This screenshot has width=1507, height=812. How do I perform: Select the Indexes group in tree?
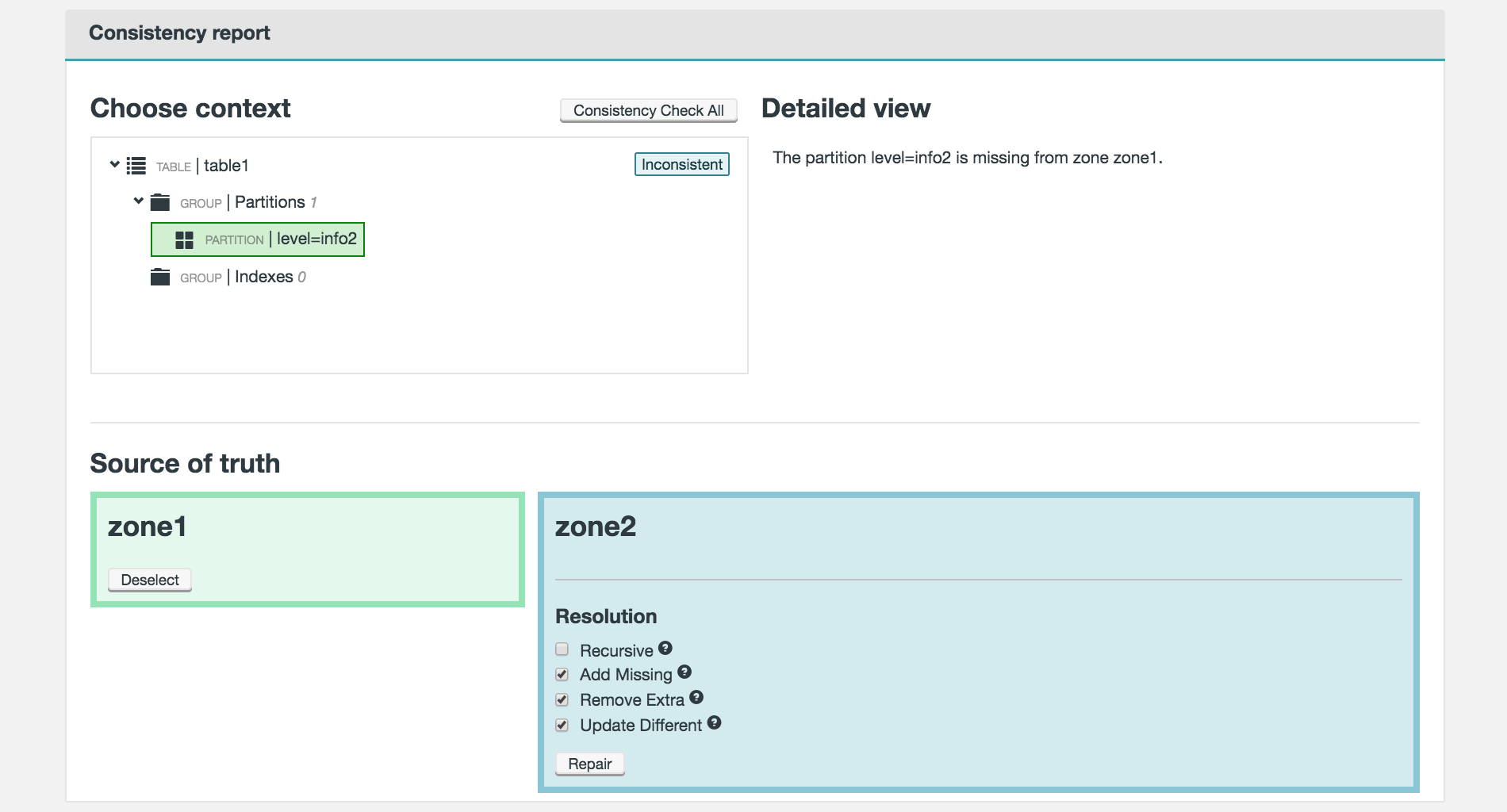point(263,277)
